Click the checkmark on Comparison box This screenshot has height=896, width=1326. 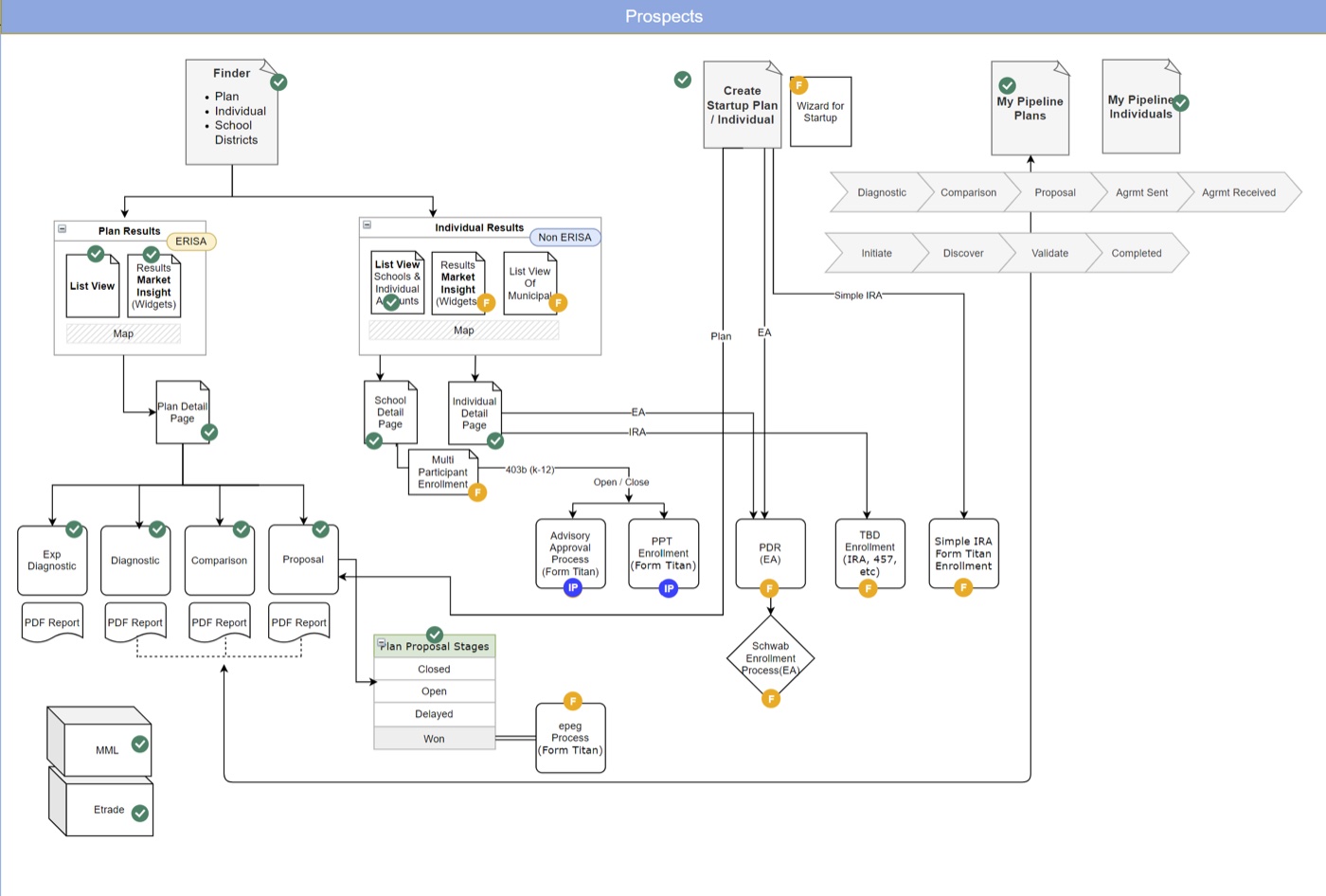(242, 529)
